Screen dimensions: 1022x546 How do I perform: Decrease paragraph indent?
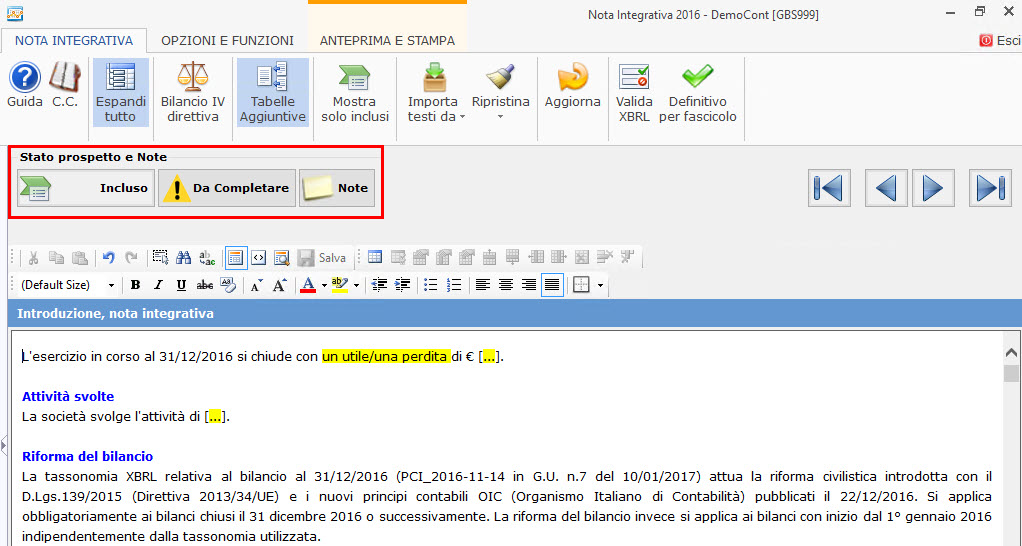coord(379,285)
